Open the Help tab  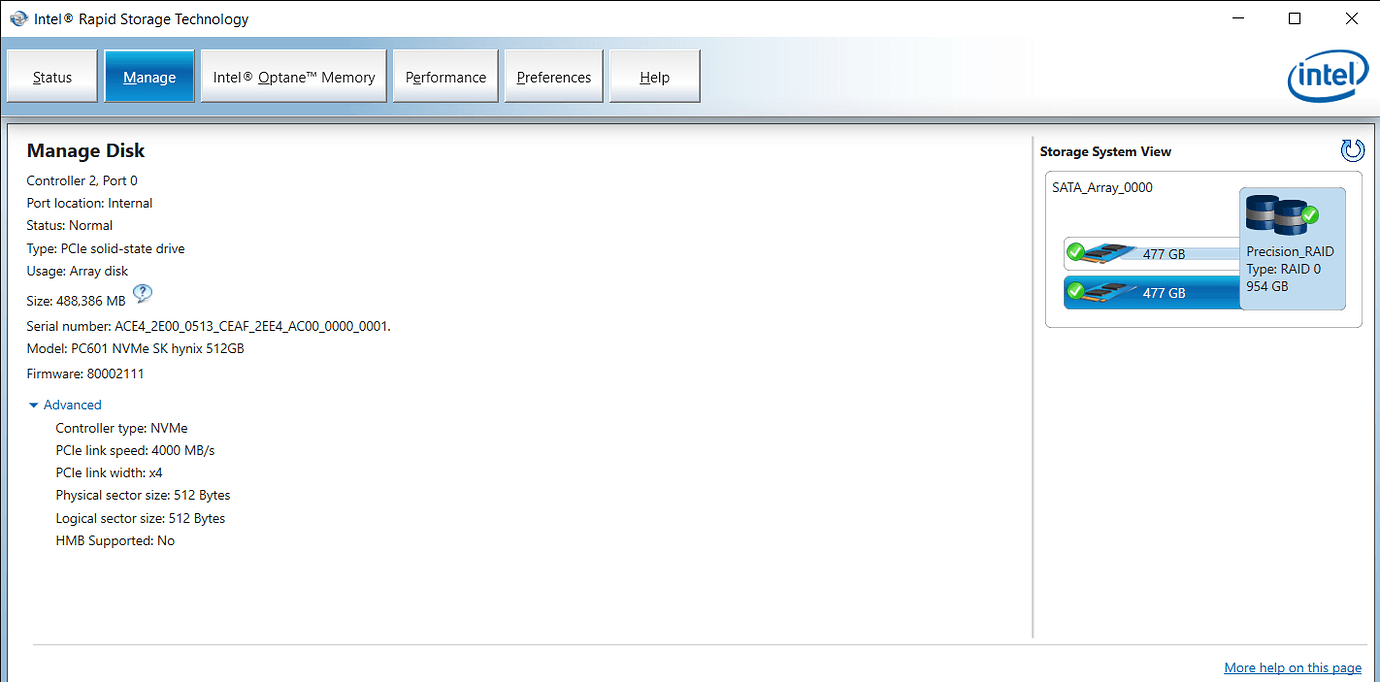pyautogui.click(x=654, y=77)
